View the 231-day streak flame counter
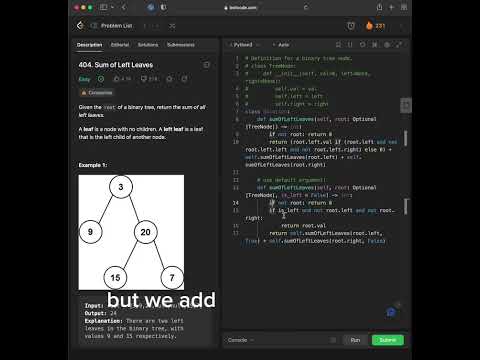Image resolution: width=480 pixels, height=360 pixels. click(375, 26)
